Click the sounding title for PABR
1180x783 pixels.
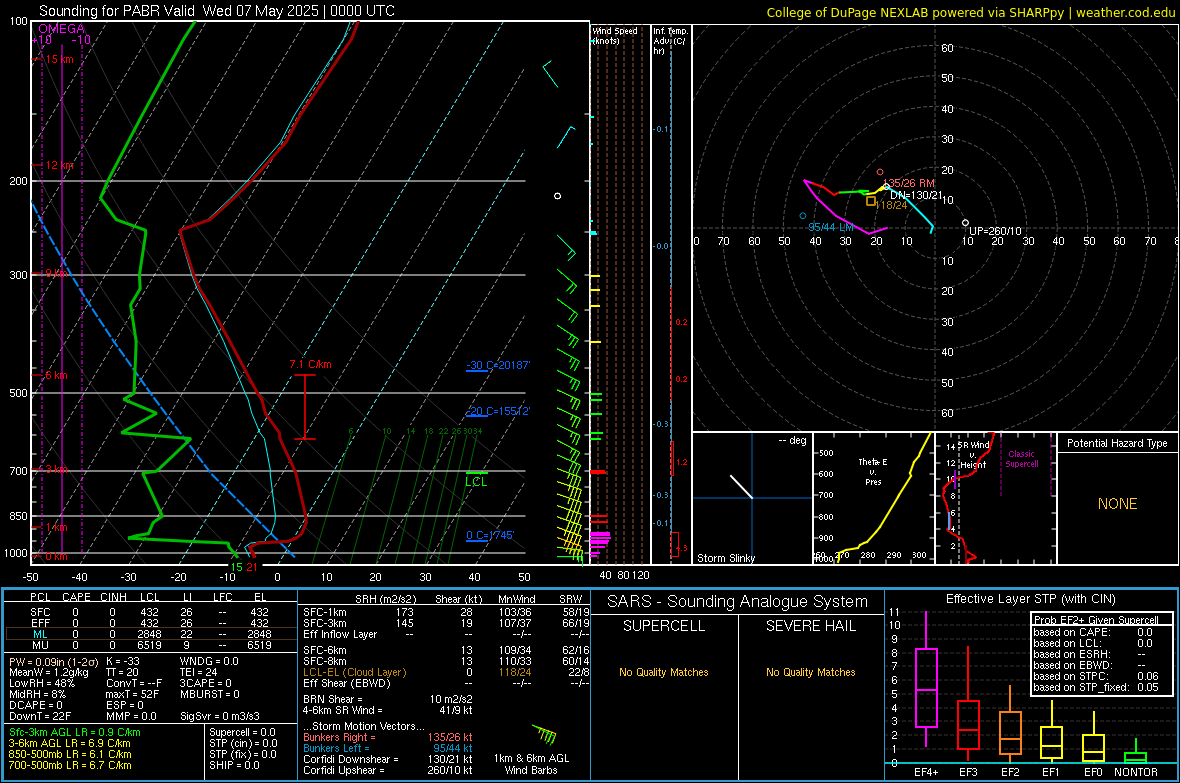click(217, 11)
